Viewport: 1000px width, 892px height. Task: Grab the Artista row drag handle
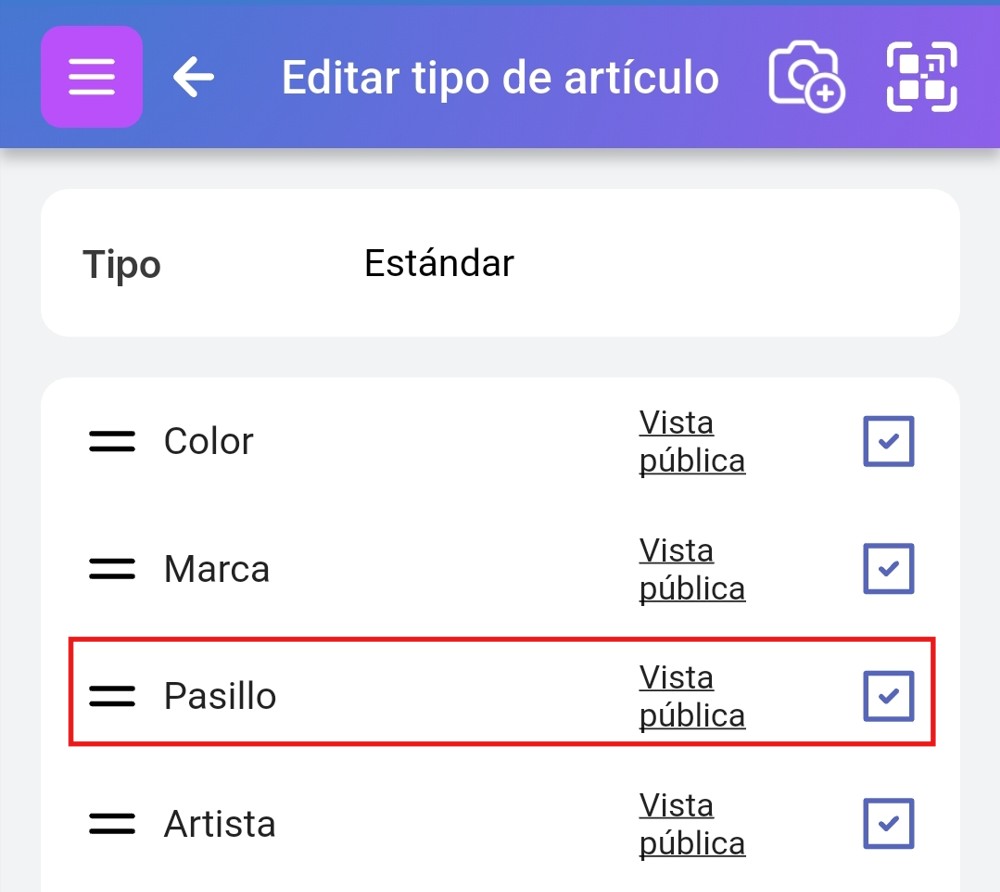pyautogui.click(x=112, y=824)
